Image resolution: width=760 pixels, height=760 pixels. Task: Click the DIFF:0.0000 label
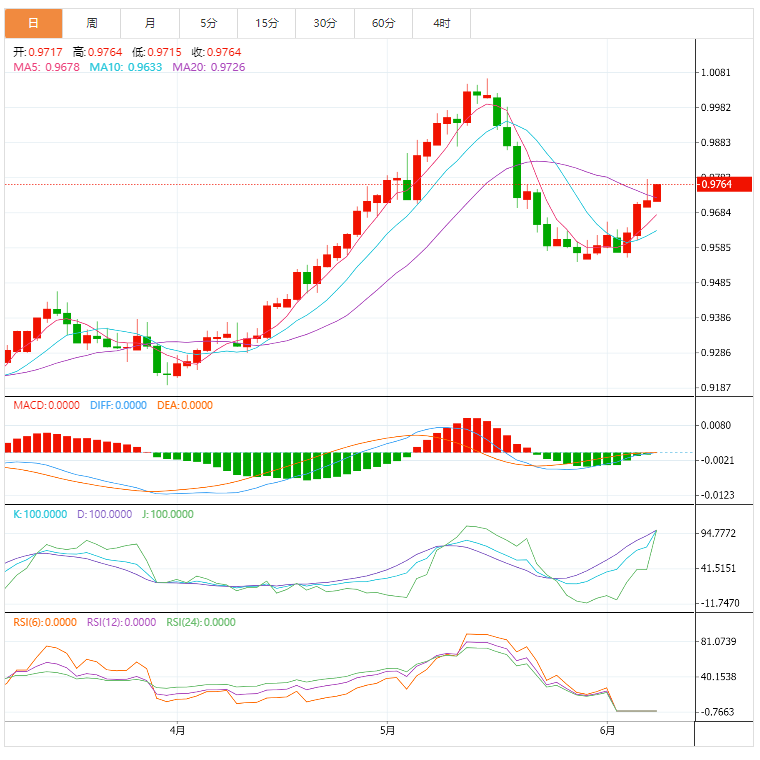[x=118, y=405]
